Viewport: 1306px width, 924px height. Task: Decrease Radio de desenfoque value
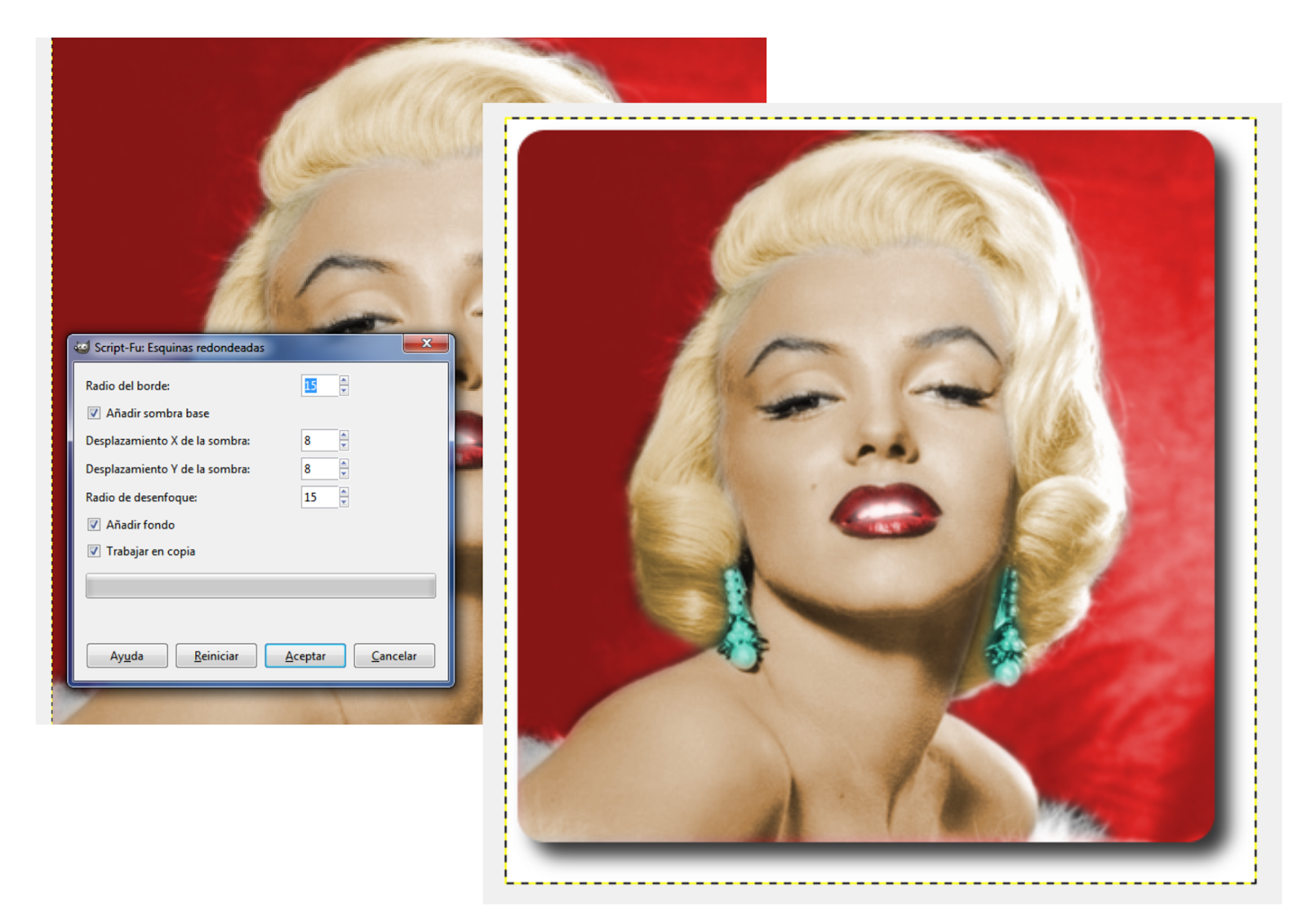(x=344, y=502)
